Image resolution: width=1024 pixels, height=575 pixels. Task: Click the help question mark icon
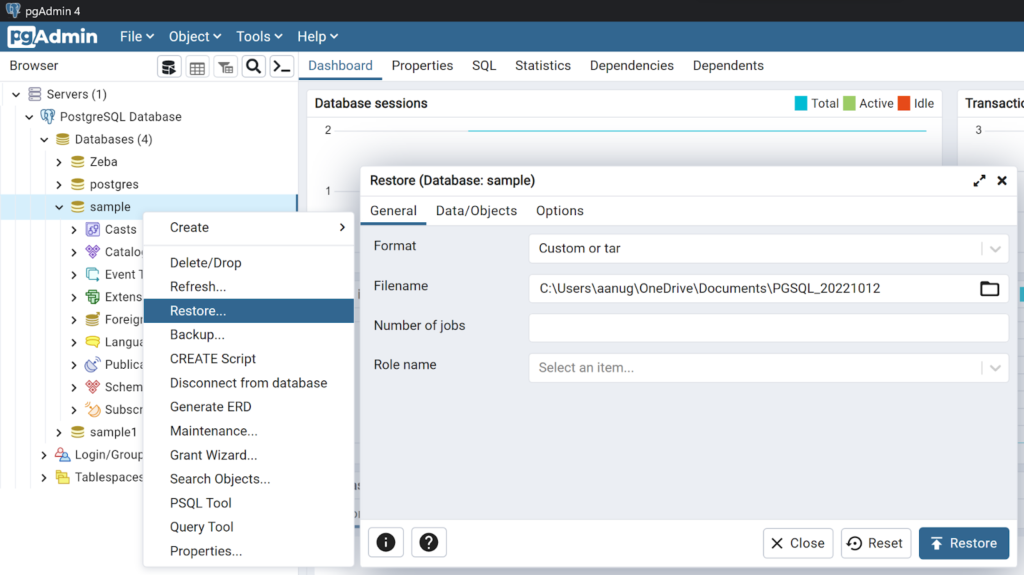pyautogui.click(x=429, y=543)
